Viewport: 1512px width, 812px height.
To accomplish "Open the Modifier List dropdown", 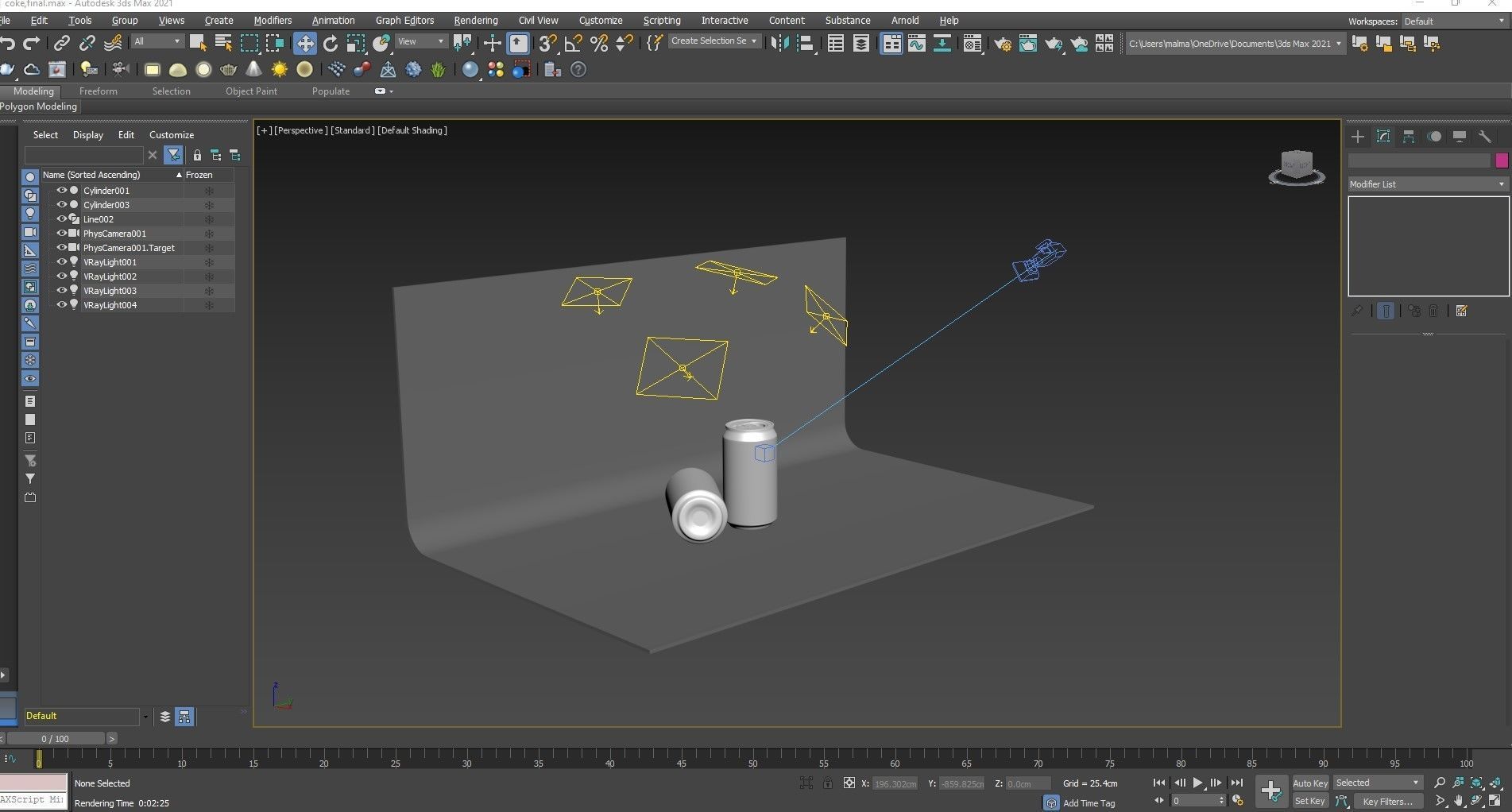I will (x=1428, y=184).
